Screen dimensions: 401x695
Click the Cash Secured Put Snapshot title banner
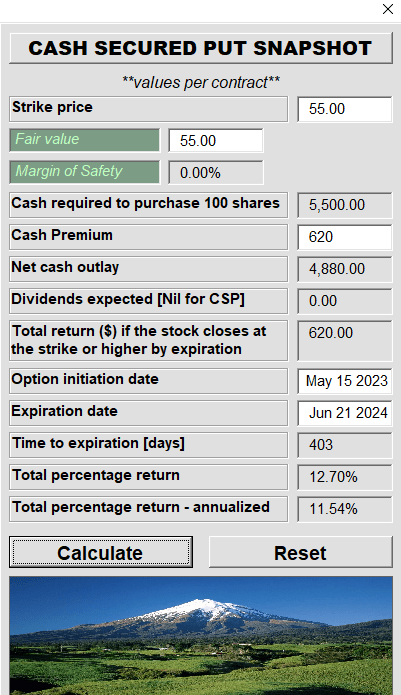(x=201, y=48)
